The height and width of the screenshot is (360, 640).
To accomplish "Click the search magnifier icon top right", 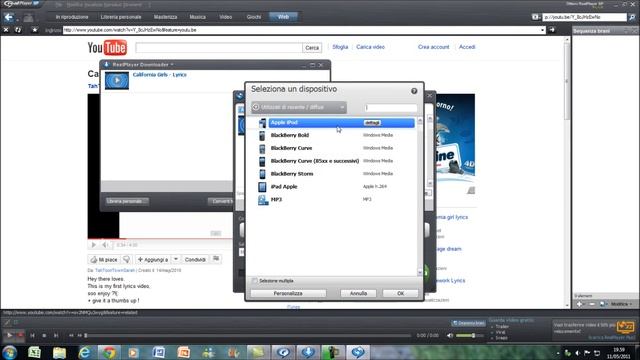I will 632,17.
